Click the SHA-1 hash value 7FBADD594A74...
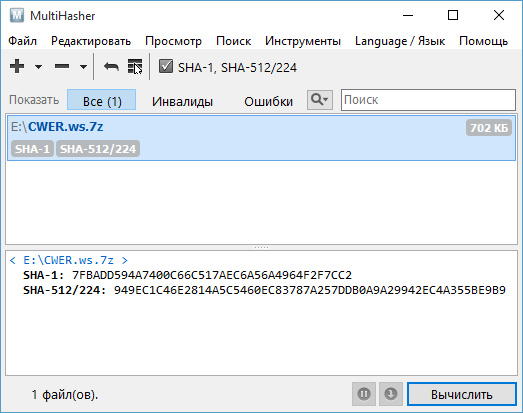The width and height of the screenshot is (523, 413). tap(212, 275)
